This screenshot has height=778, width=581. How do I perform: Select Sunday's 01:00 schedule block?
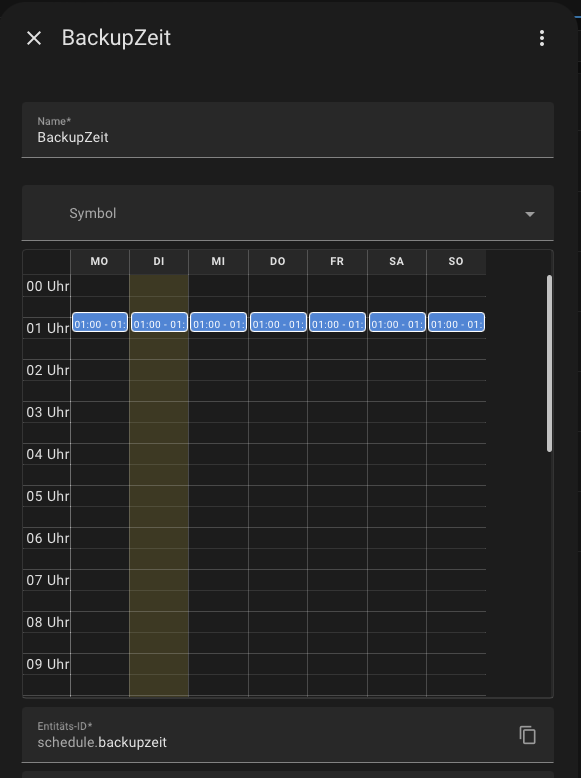point(456,322)
